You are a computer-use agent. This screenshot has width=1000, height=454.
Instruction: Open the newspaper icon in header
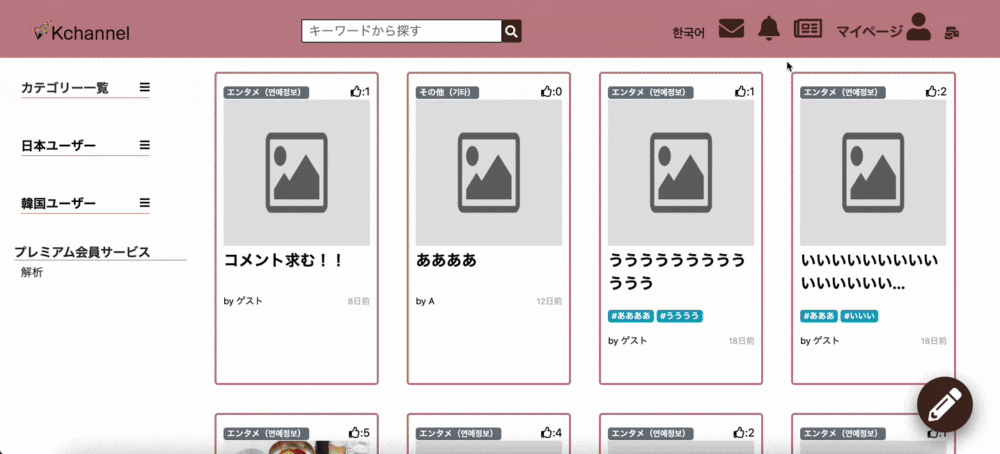point(807,29)
